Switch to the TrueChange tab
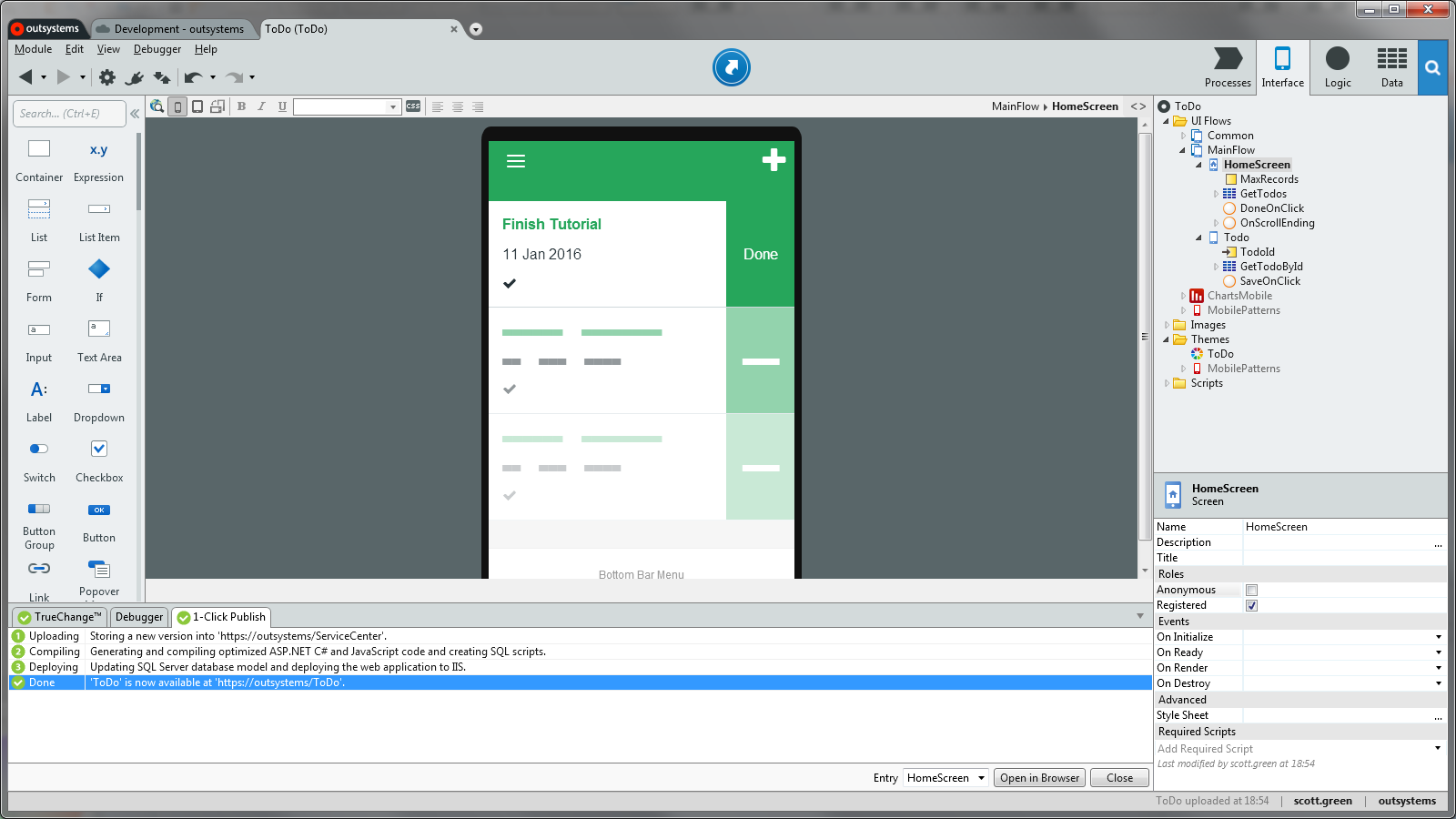Viewport: 1456px width, 819px height. coord(58,617)
